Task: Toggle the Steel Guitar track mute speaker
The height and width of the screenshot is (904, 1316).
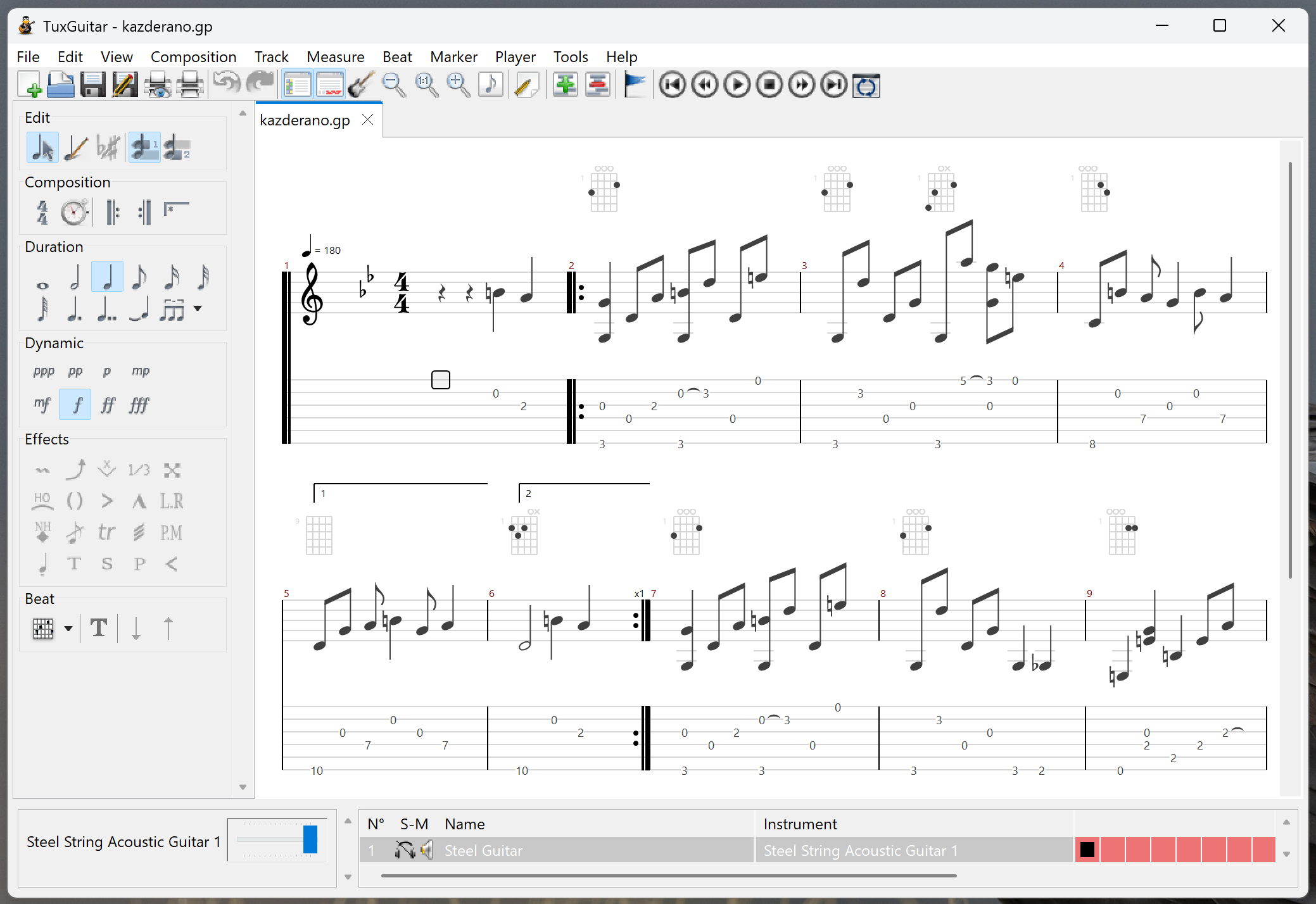Action: point(427,850)
